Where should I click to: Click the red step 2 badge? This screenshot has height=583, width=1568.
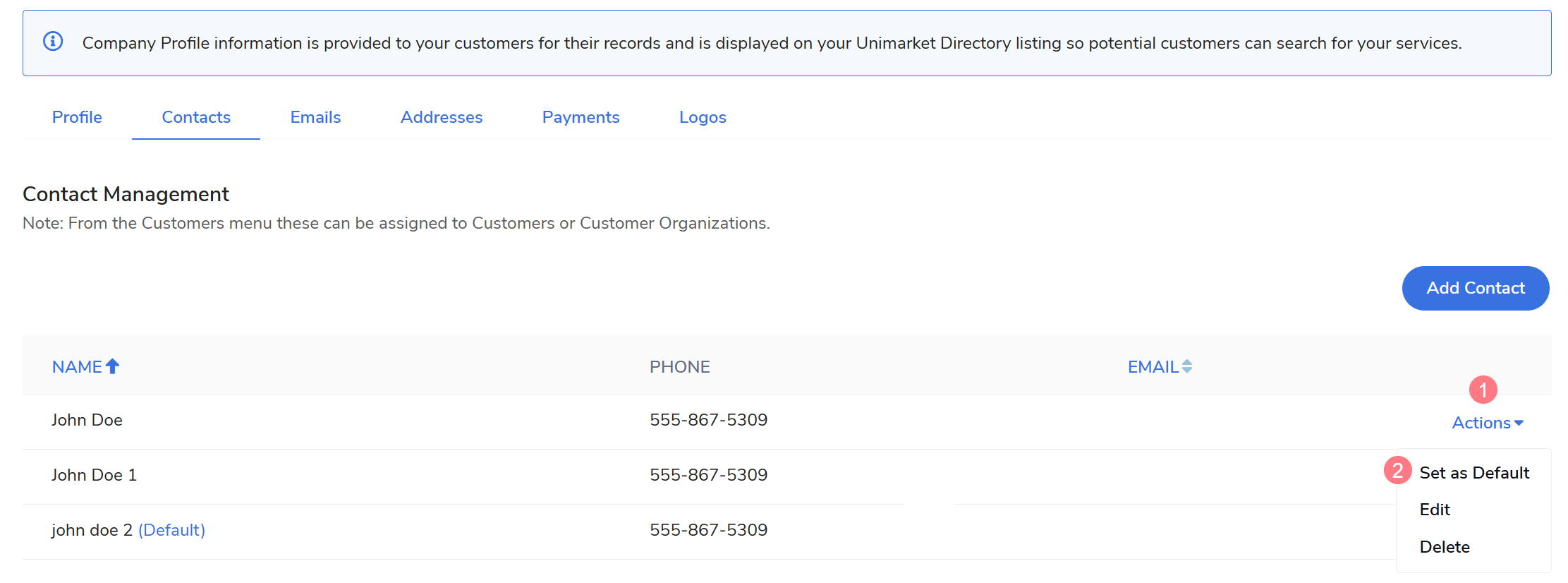pyautogui.click(x=1397, y=471)
